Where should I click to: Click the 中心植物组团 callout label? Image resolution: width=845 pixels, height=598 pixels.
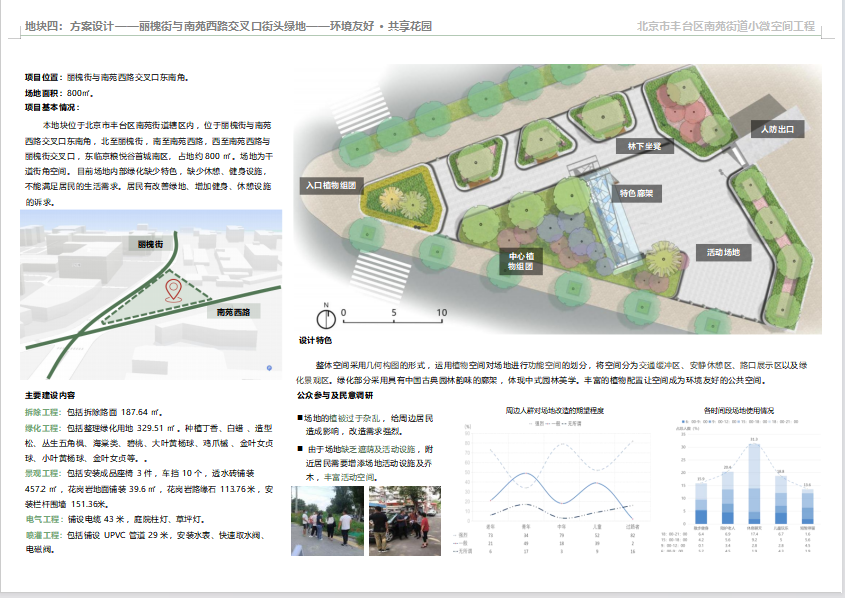(522, 262)
